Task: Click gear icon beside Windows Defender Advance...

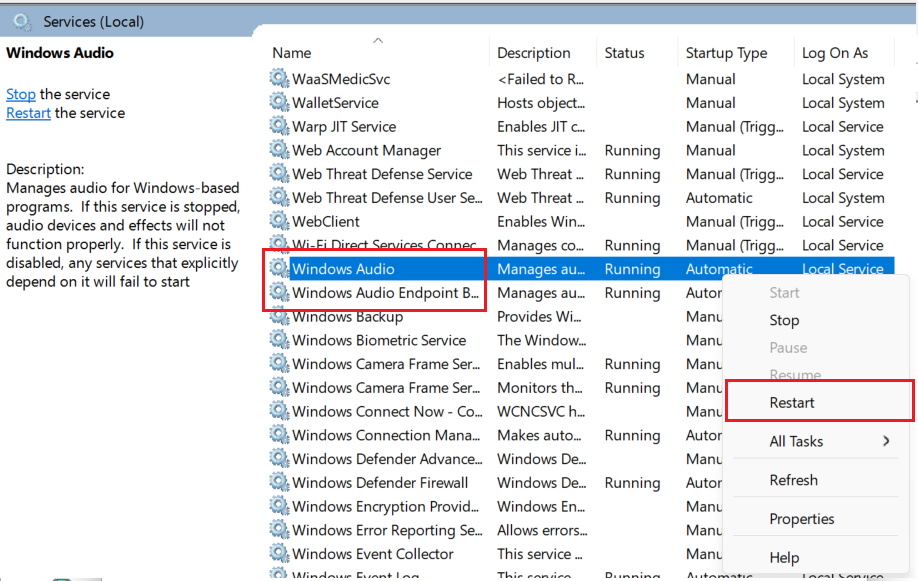Action: (x=279, y=457)
